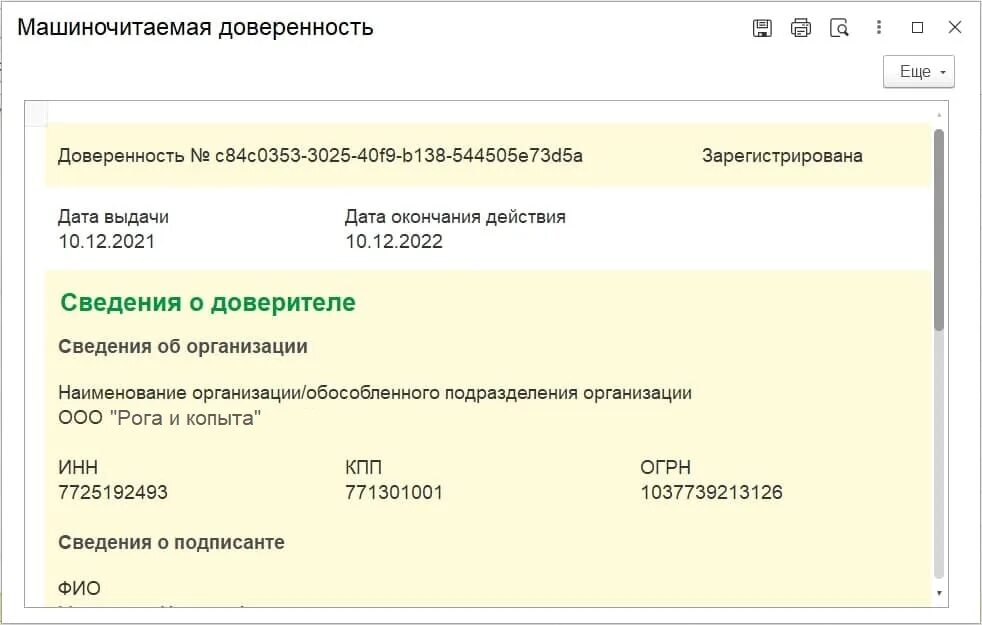Select the ОГРН value 1037739213126
The height and width of the screenshot is (625, 982).
click(711, 492)
